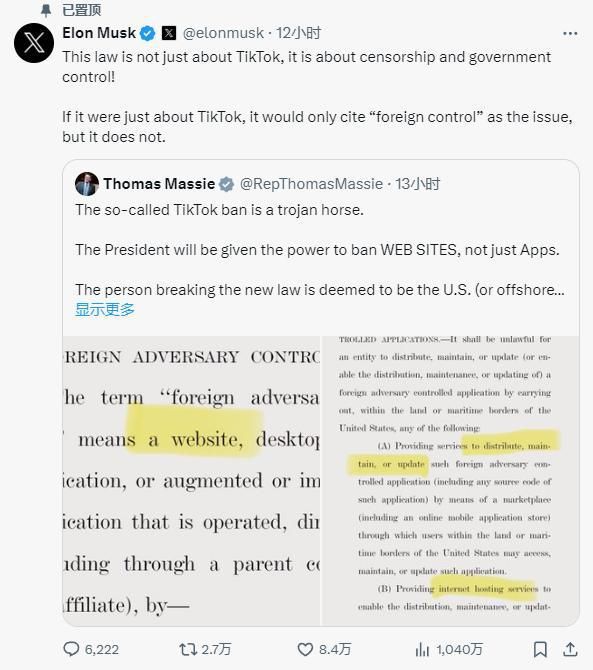This screenshot has height=670, width=593.
Task: View post analytics bar chart icon
Action: coord(422,649)
